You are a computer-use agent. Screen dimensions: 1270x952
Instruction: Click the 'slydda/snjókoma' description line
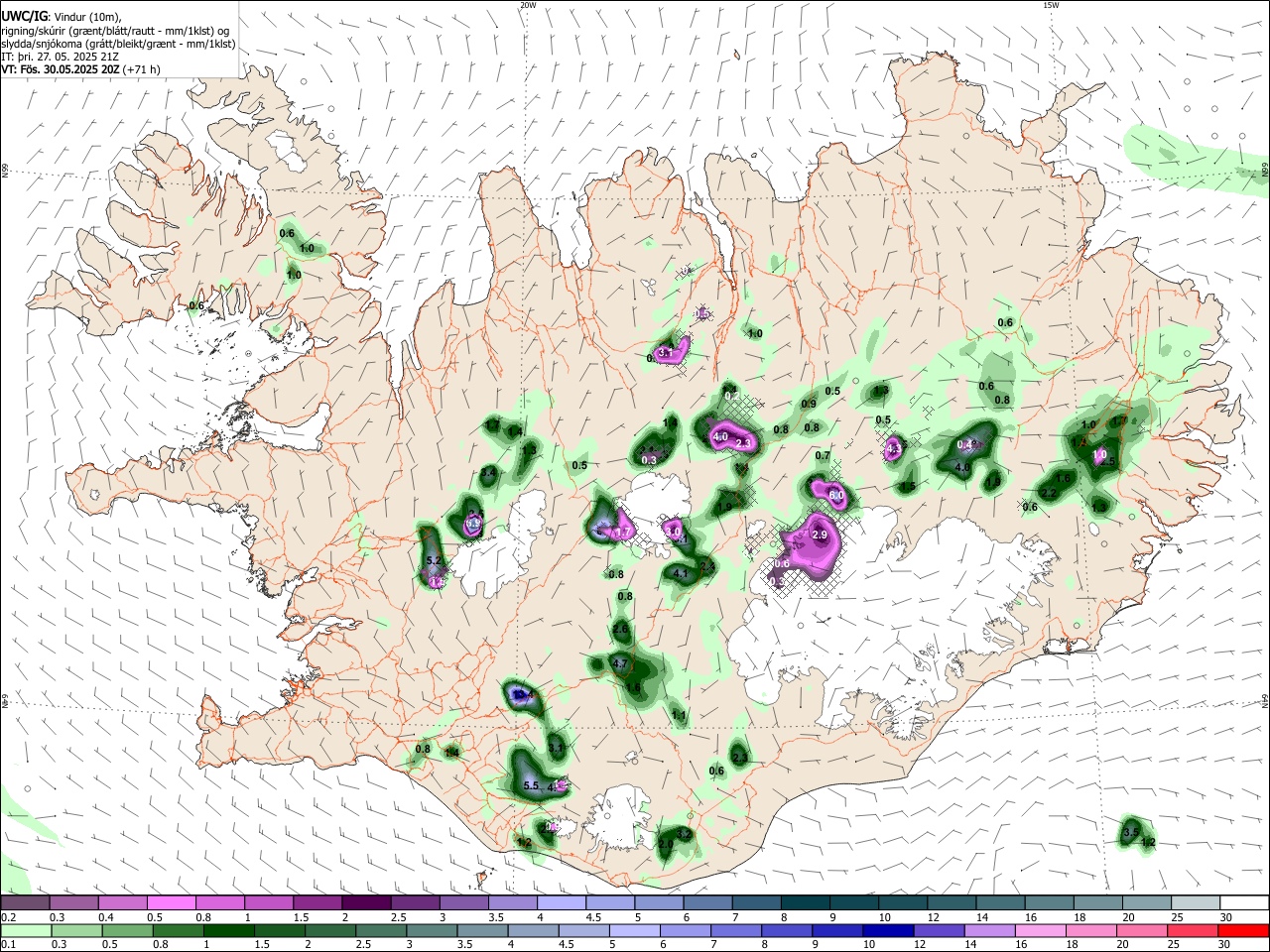coord(118,44)
